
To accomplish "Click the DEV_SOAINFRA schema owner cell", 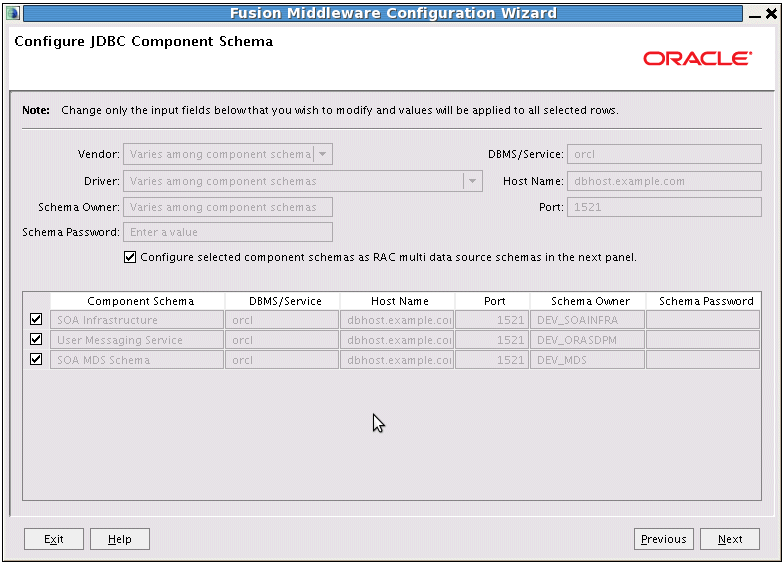I will [x=588, y=320].
